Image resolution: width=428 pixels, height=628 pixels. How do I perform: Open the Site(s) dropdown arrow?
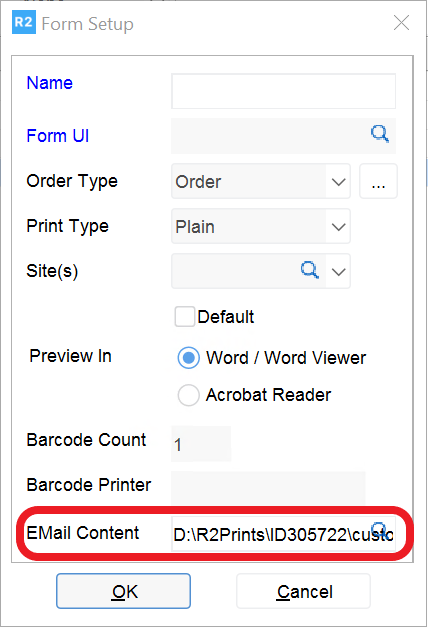tap(338, 272)
